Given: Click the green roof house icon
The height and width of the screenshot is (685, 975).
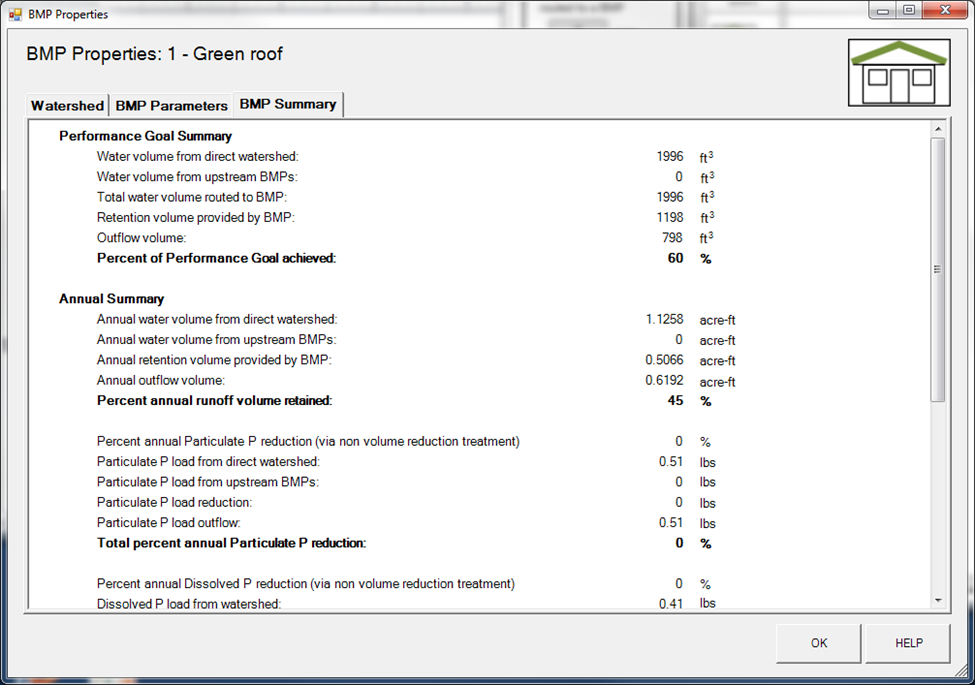Looking at the screenshot, I should pyautogui.click(x=898, y=73).
